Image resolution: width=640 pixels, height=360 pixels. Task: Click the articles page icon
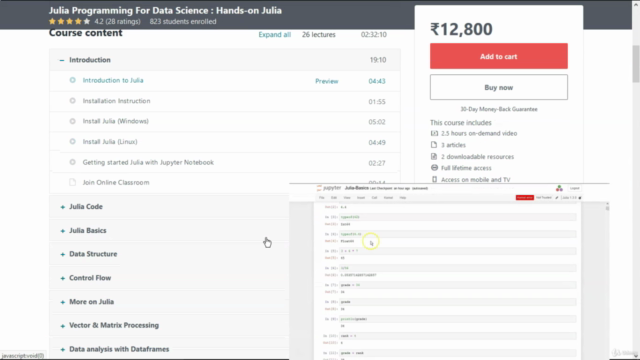pyautogui.click(x=434, y=144)
